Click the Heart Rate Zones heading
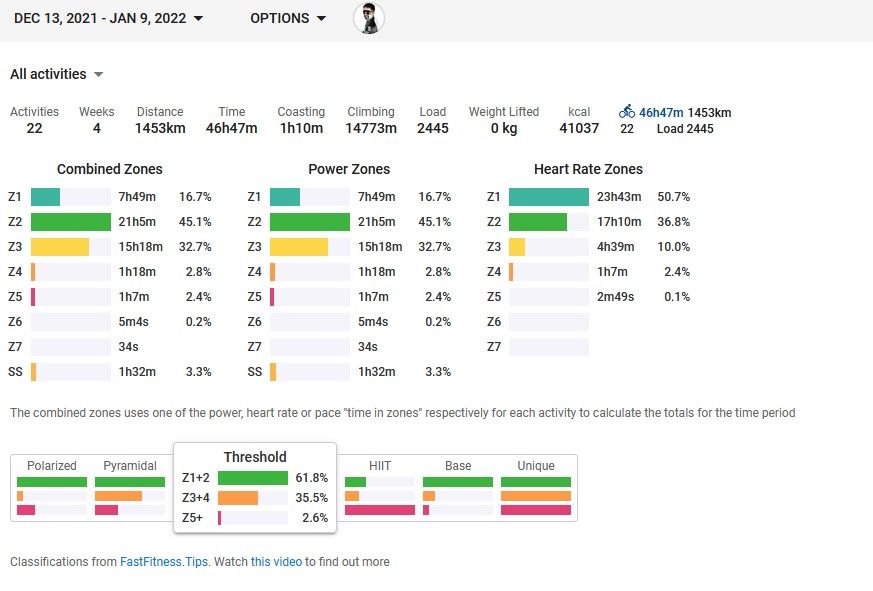 point(588,169)
